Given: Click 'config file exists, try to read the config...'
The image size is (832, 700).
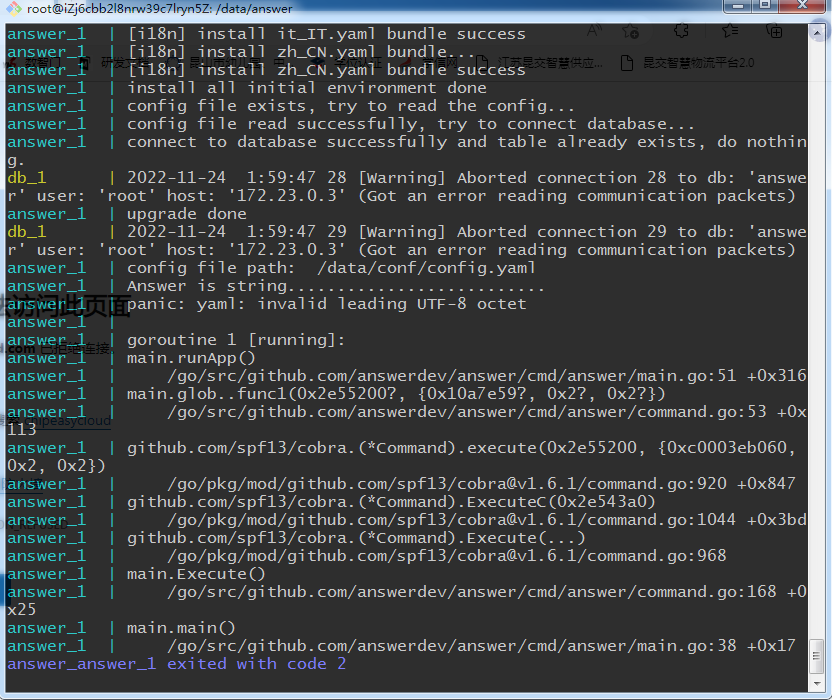Looking at the screenshot, I should click(x=351, y=106).
